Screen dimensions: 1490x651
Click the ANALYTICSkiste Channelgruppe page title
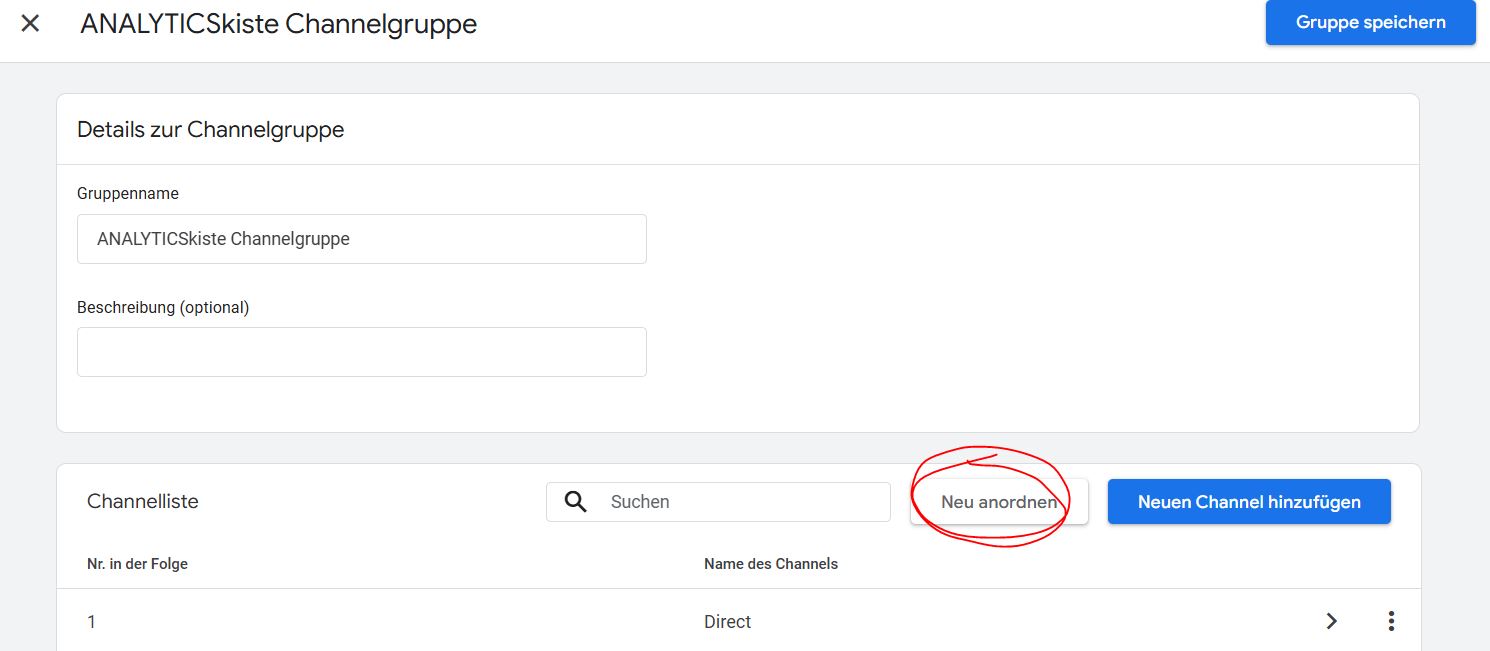point(278,24)
